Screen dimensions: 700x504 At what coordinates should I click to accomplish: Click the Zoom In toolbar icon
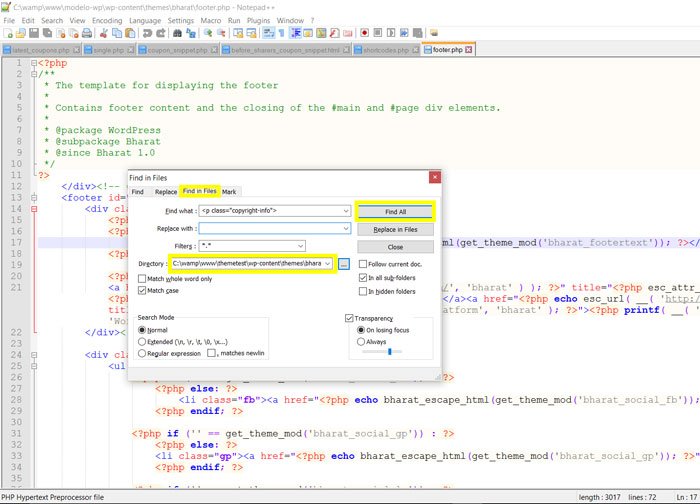click(x=208, y=33)
